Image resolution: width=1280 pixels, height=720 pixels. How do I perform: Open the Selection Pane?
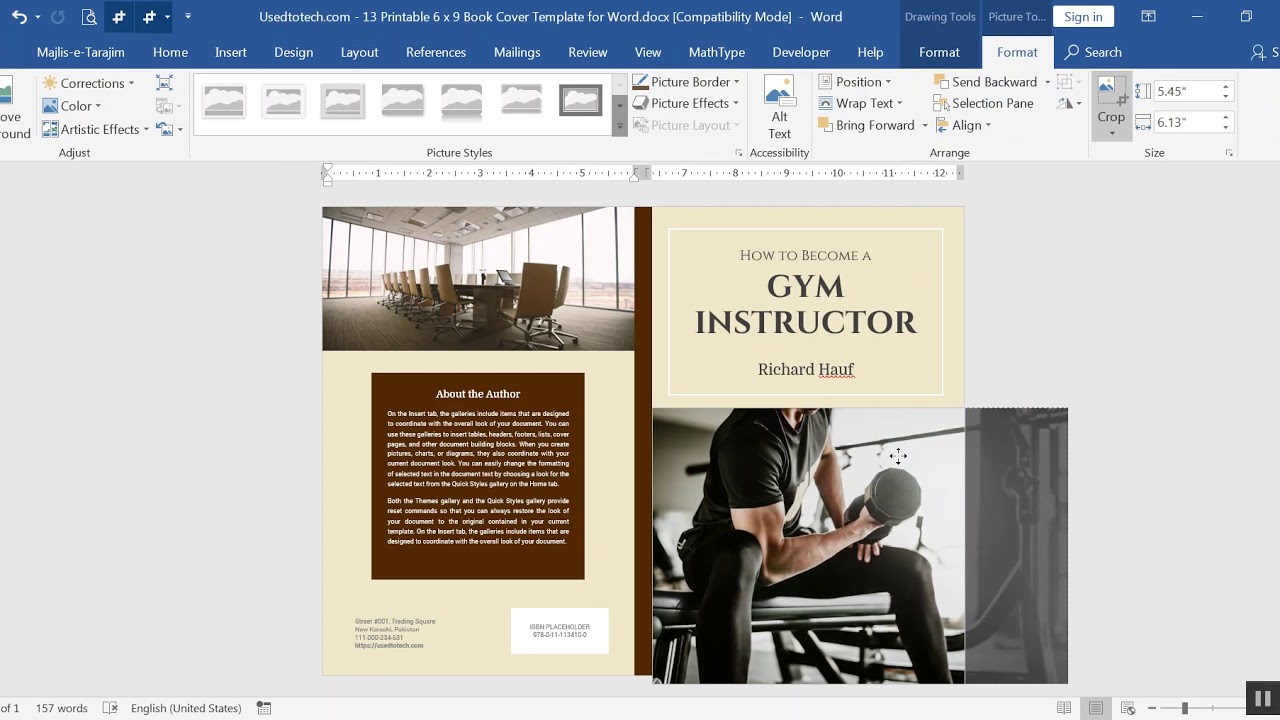pos(983,103)
